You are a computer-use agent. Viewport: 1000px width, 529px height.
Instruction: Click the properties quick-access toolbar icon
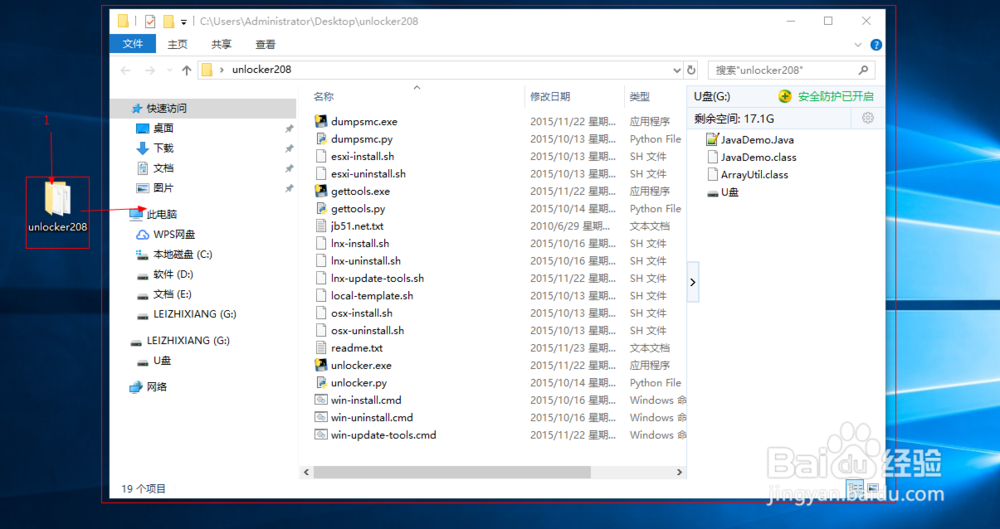150,22
